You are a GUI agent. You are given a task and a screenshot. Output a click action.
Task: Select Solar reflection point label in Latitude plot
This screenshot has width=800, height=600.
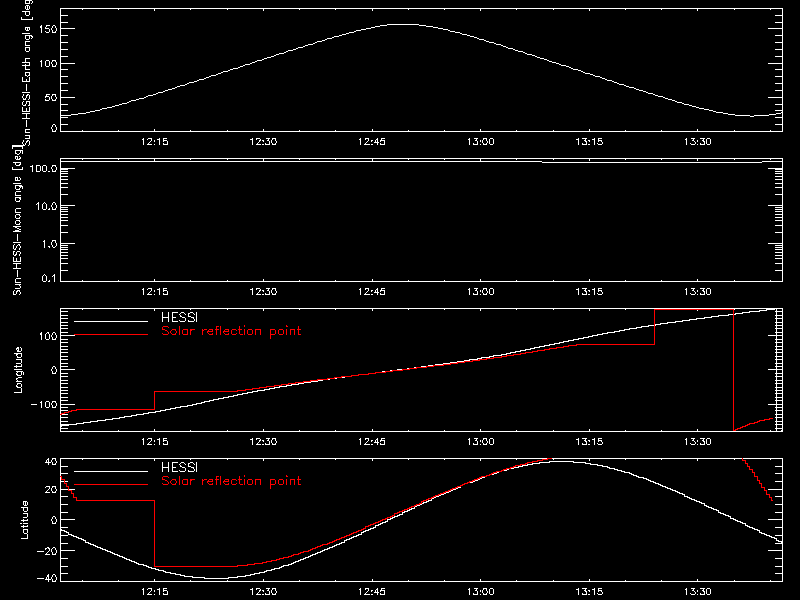coord(231,481)
